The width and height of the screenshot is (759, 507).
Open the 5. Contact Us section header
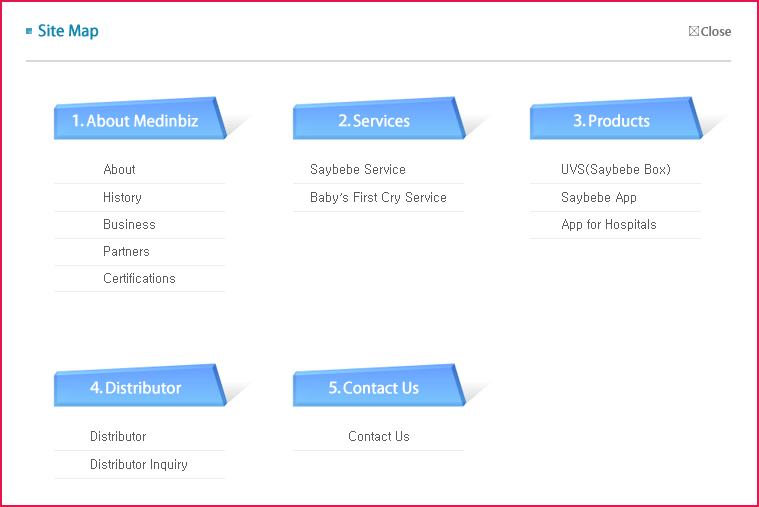pos(379,385)
